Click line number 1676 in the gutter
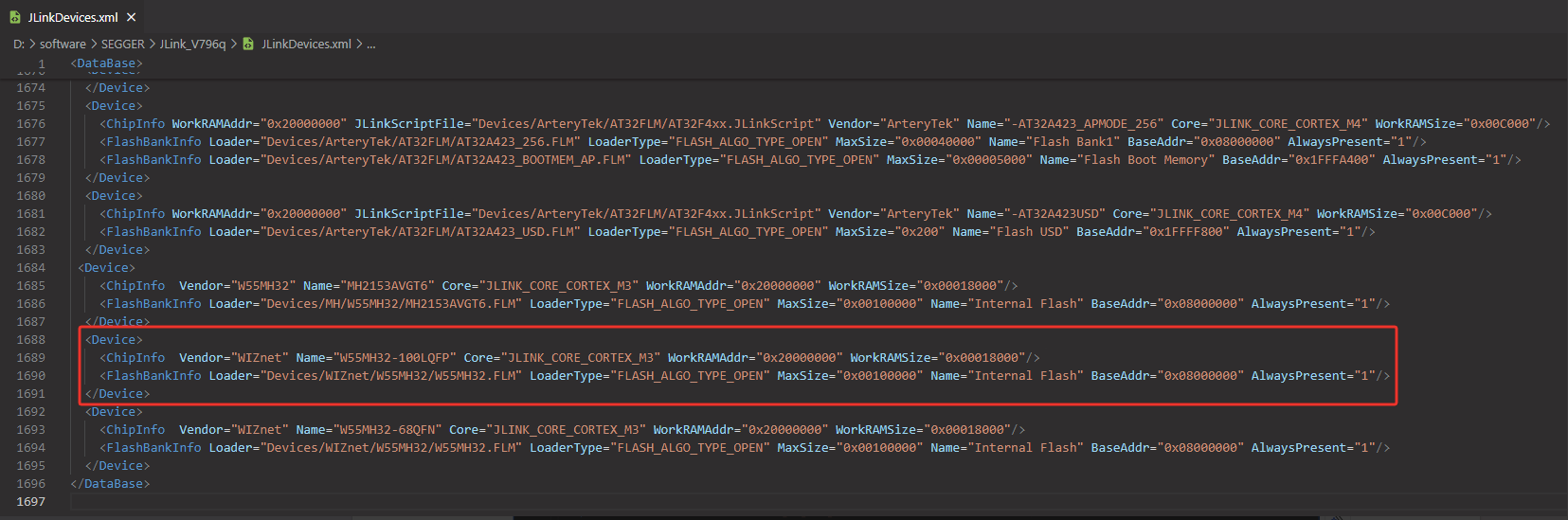Image resolution: width=1568 pixels, height=520 pixels. [x=30, y=123]
